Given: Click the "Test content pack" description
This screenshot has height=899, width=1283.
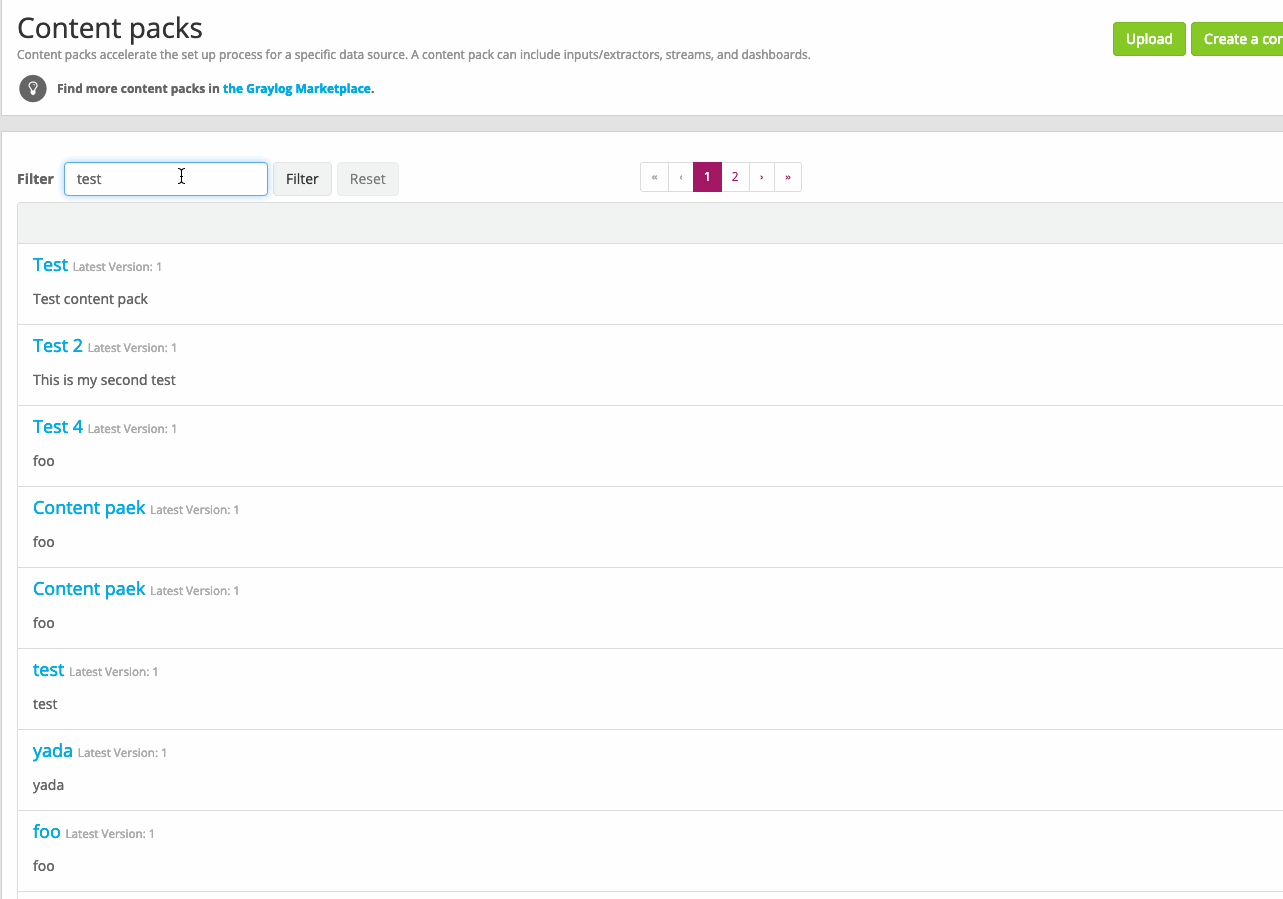Looking at the screenshot, I should (90, 299).
